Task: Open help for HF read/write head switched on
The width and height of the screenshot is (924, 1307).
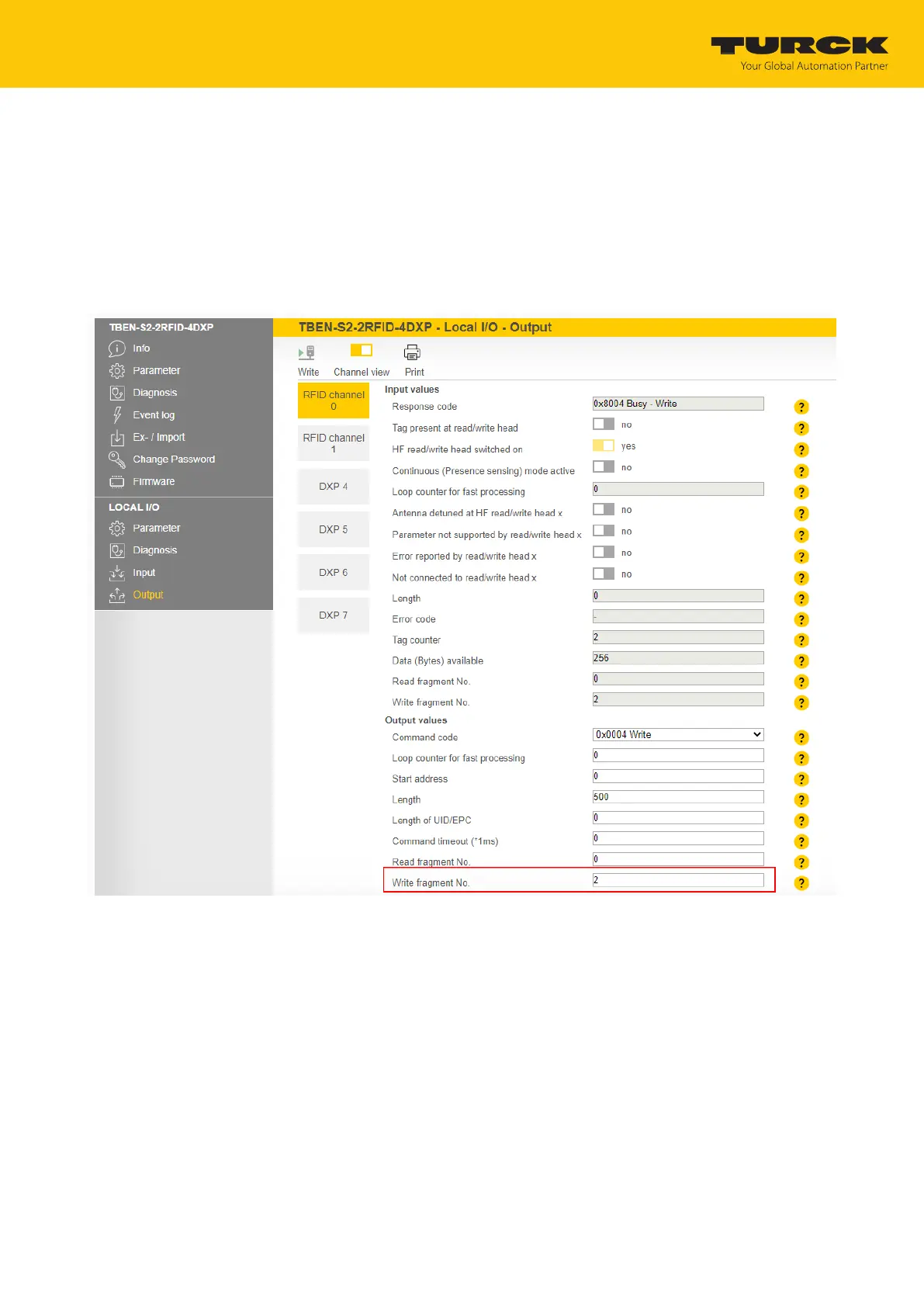Action: point(801,450)
